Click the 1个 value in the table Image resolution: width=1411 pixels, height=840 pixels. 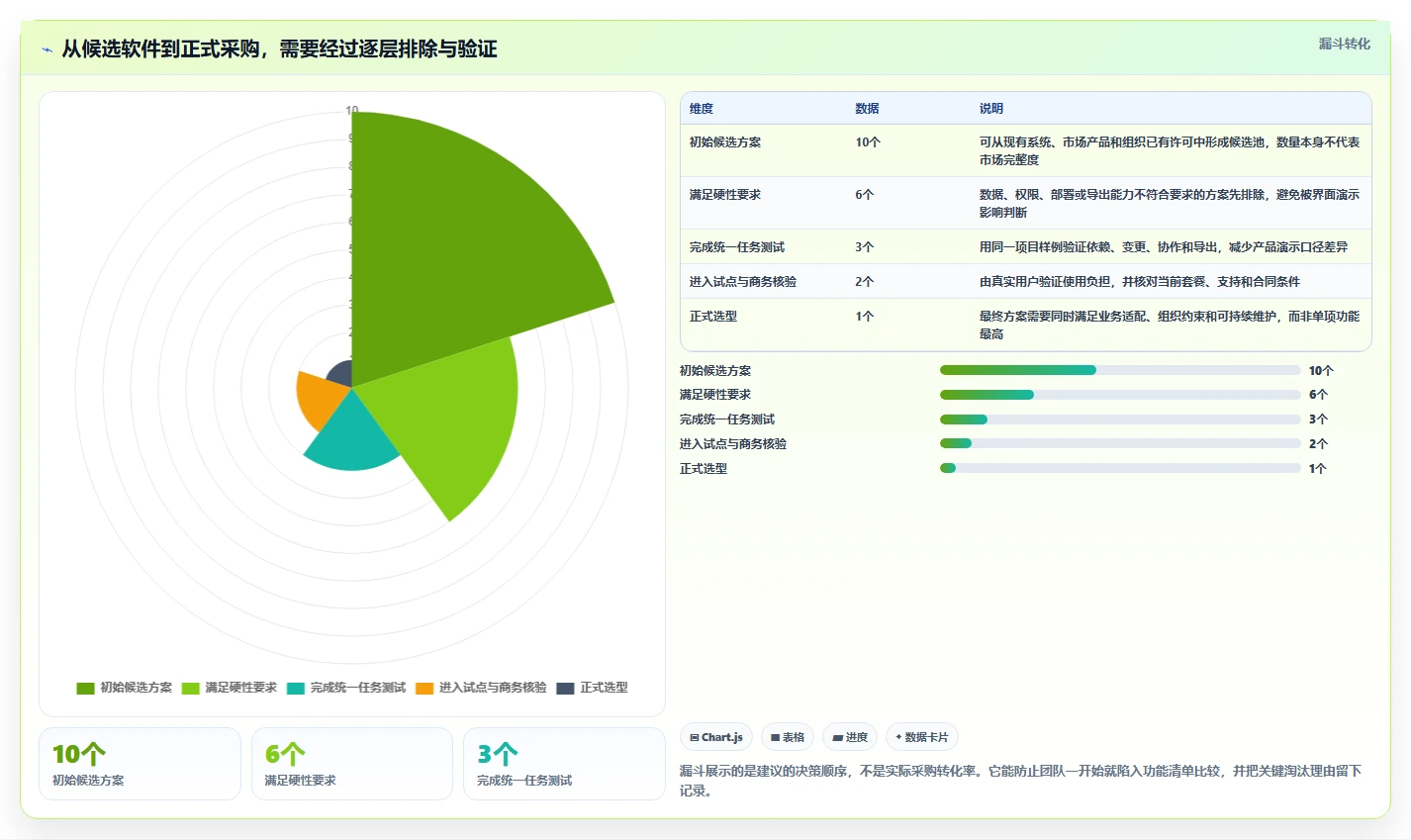pyautogui.click(x=865, y=317)
